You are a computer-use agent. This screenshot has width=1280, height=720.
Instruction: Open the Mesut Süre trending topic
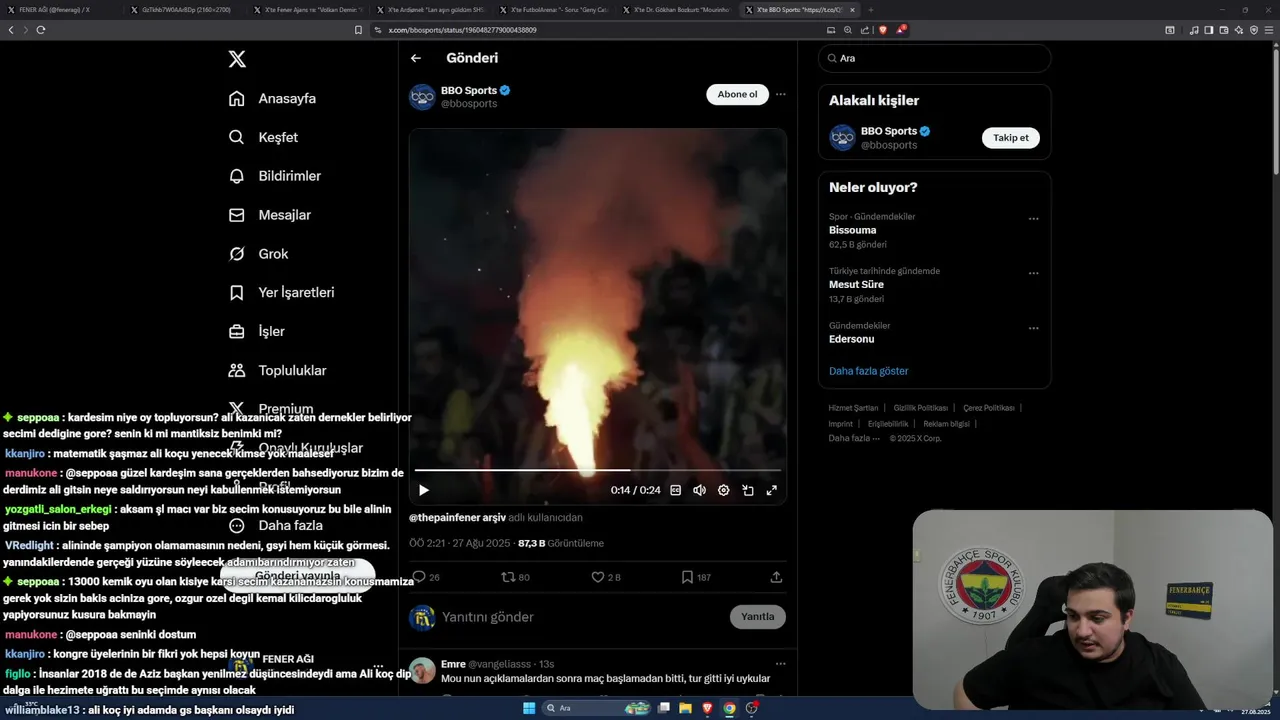click(x=856, y=284)
